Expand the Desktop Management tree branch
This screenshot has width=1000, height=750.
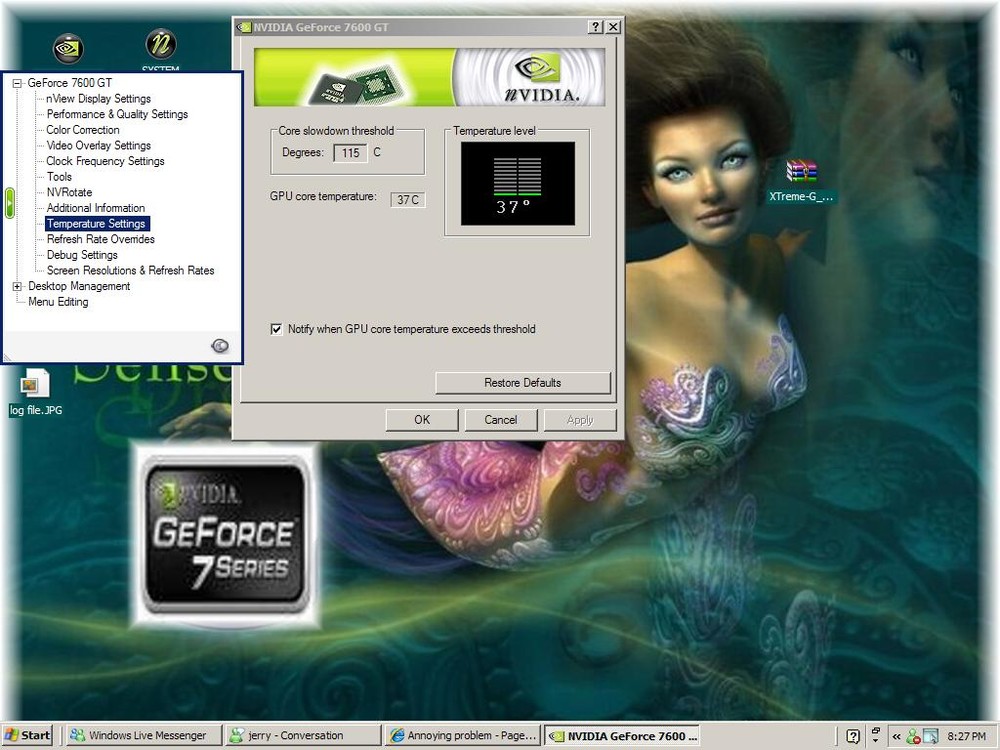pyautogui.click(x=15, y=286)
